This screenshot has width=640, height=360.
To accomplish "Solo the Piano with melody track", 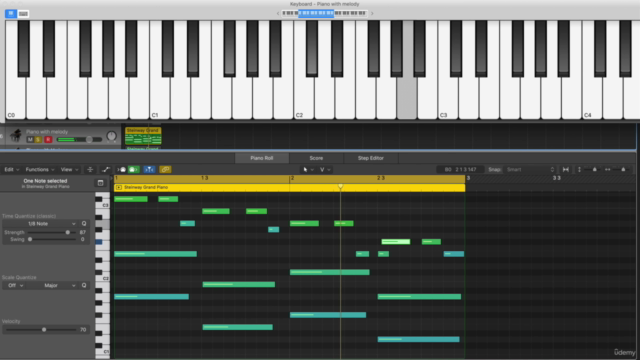I will 38,140.
